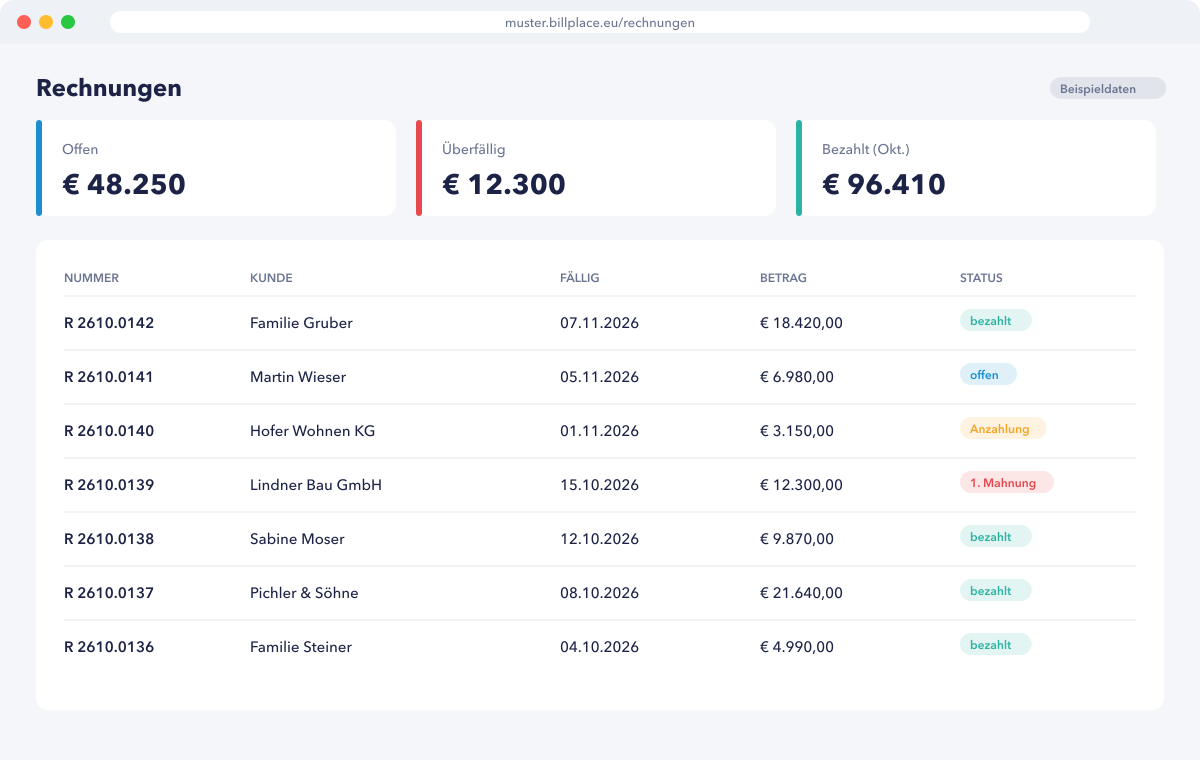Open invoice R 2610.0142
The height and width of the screenshot is (760, 1200).
click(x=109, y=323)
